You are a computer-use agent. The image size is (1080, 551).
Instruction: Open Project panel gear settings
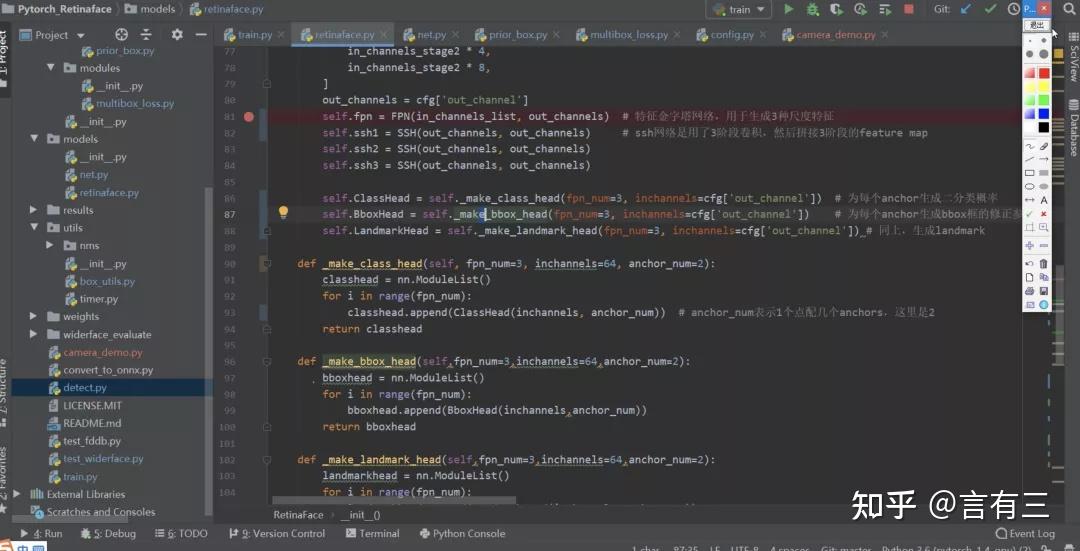[x=177, y=35]
